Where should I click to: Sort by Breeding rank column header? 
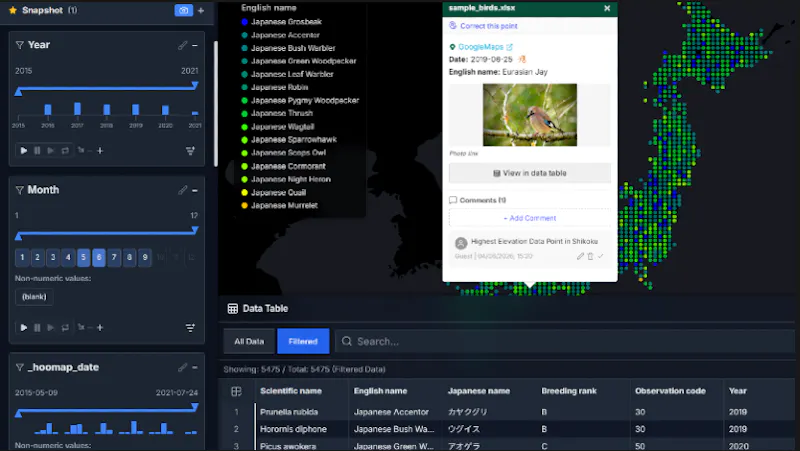point(569,391)
